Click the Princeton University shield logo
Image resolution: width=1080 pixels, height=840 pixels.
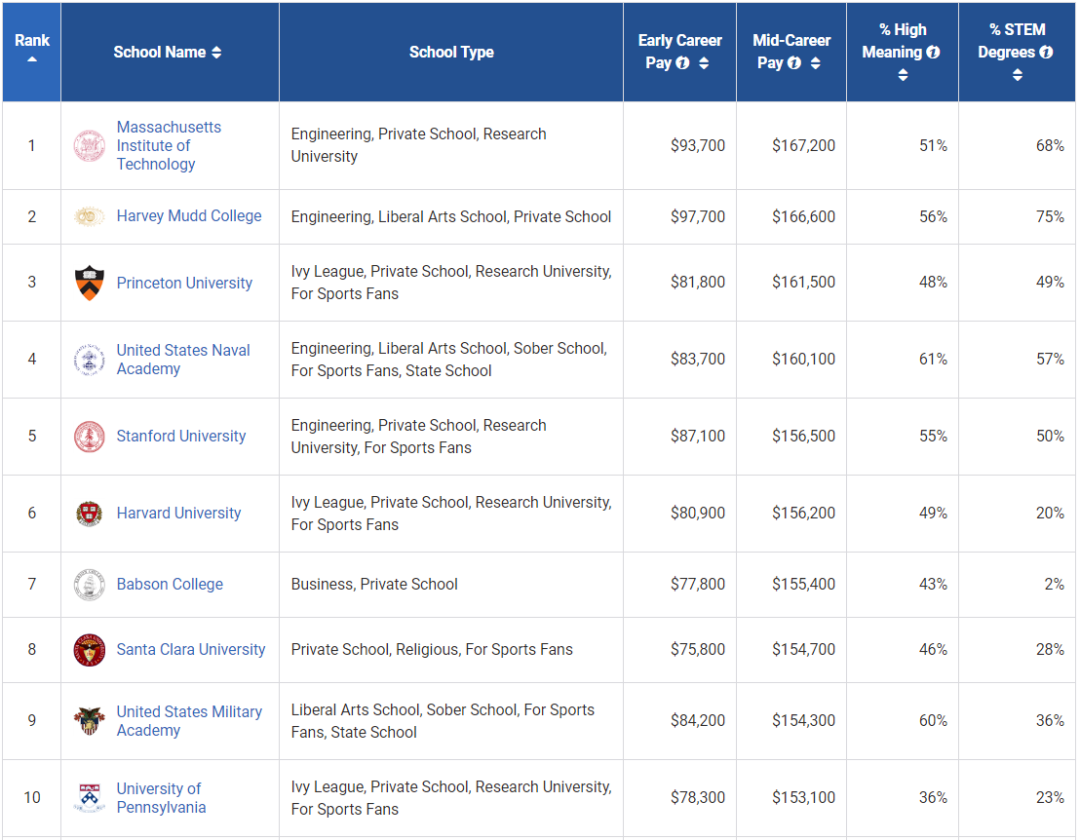89,283
